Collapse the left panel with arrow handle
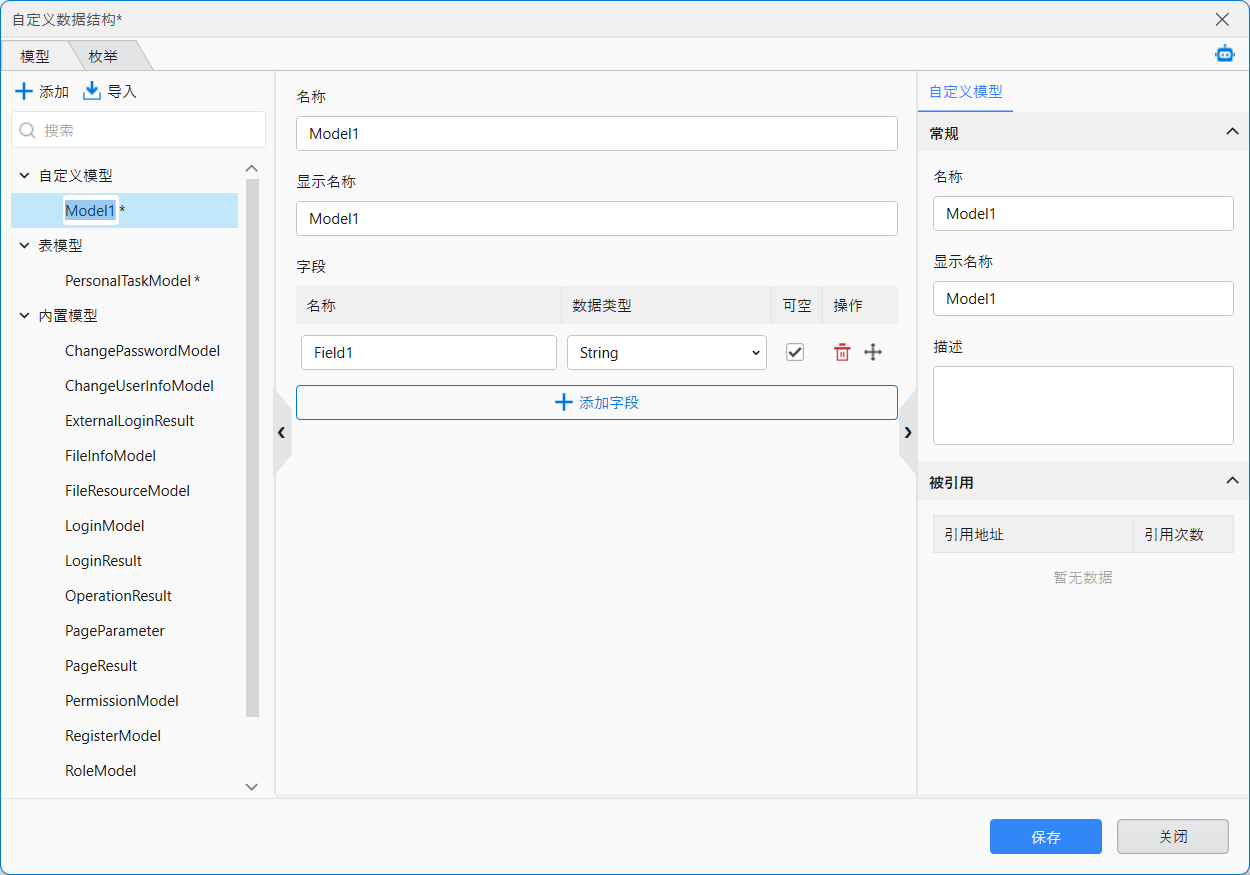The height and width of the screenshot is (875, 1250). (x=281, y=432)
